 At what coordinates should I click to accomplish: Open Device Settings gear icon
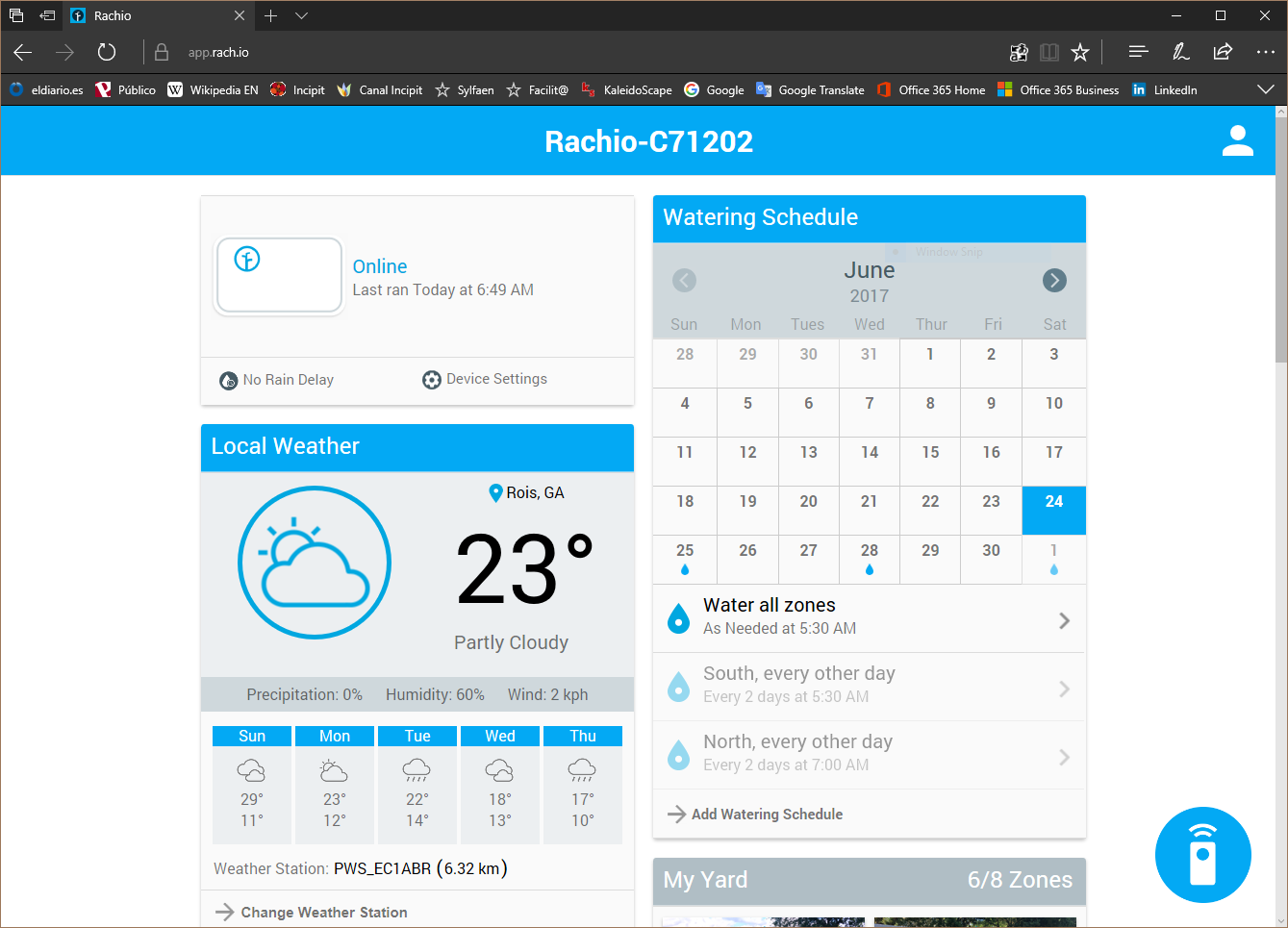432,380
